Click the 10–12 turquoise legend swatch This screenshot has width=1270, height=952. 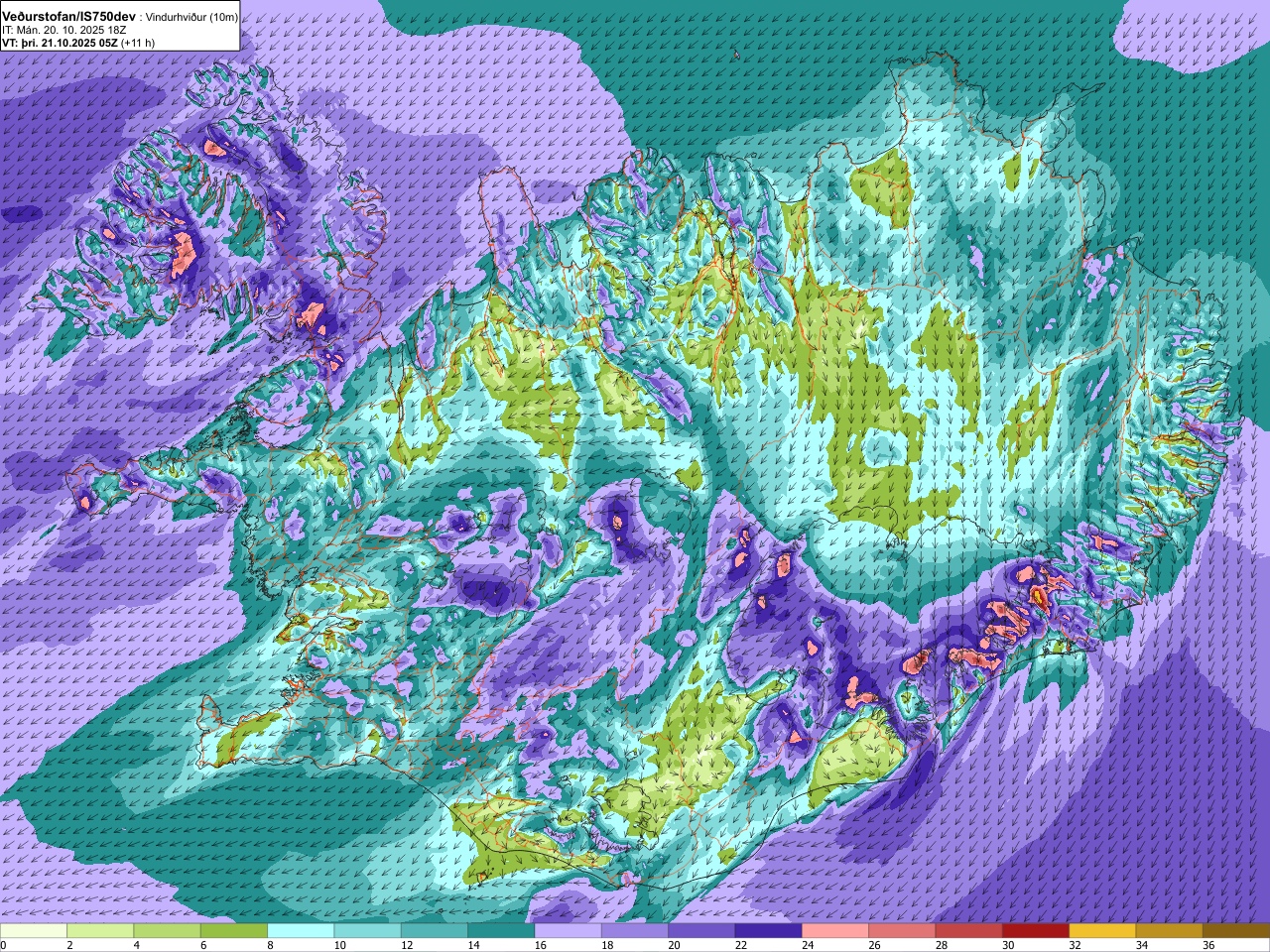point(367,931)
